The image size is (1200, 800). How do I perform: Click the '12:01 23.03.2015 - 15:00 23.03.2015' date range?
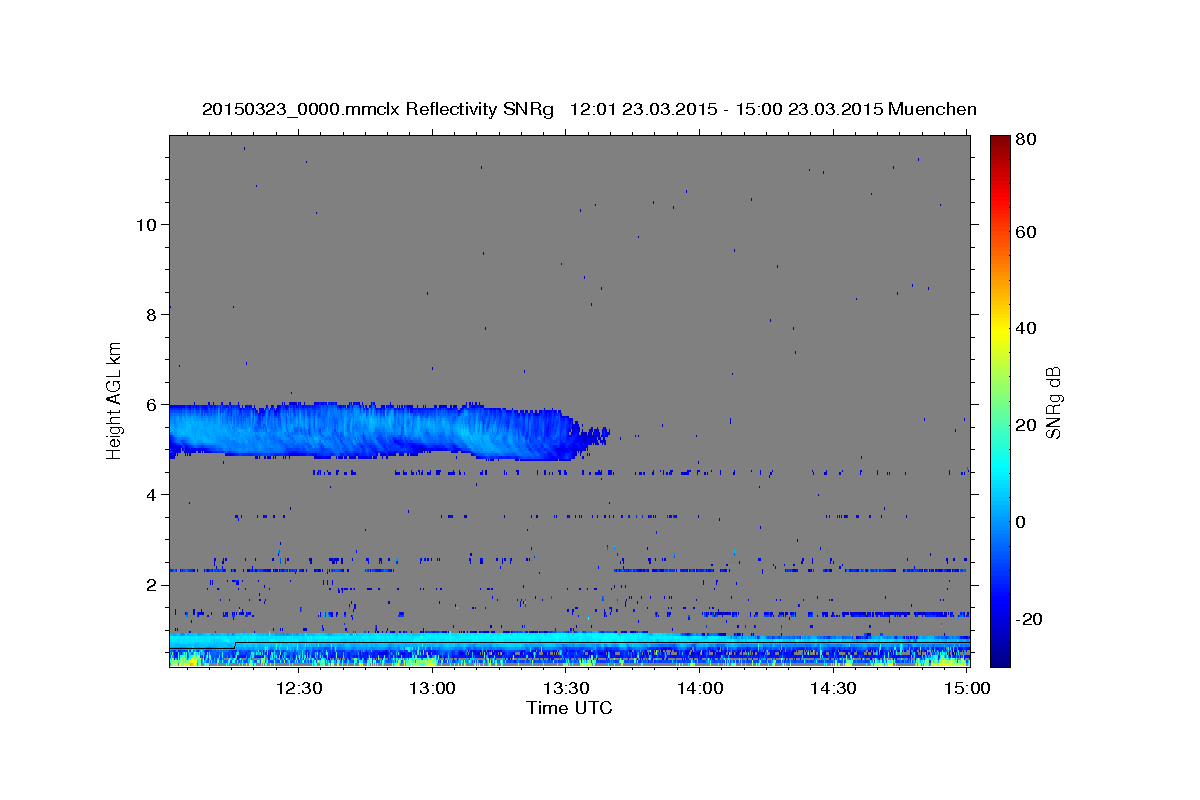[x=724, y=109]
